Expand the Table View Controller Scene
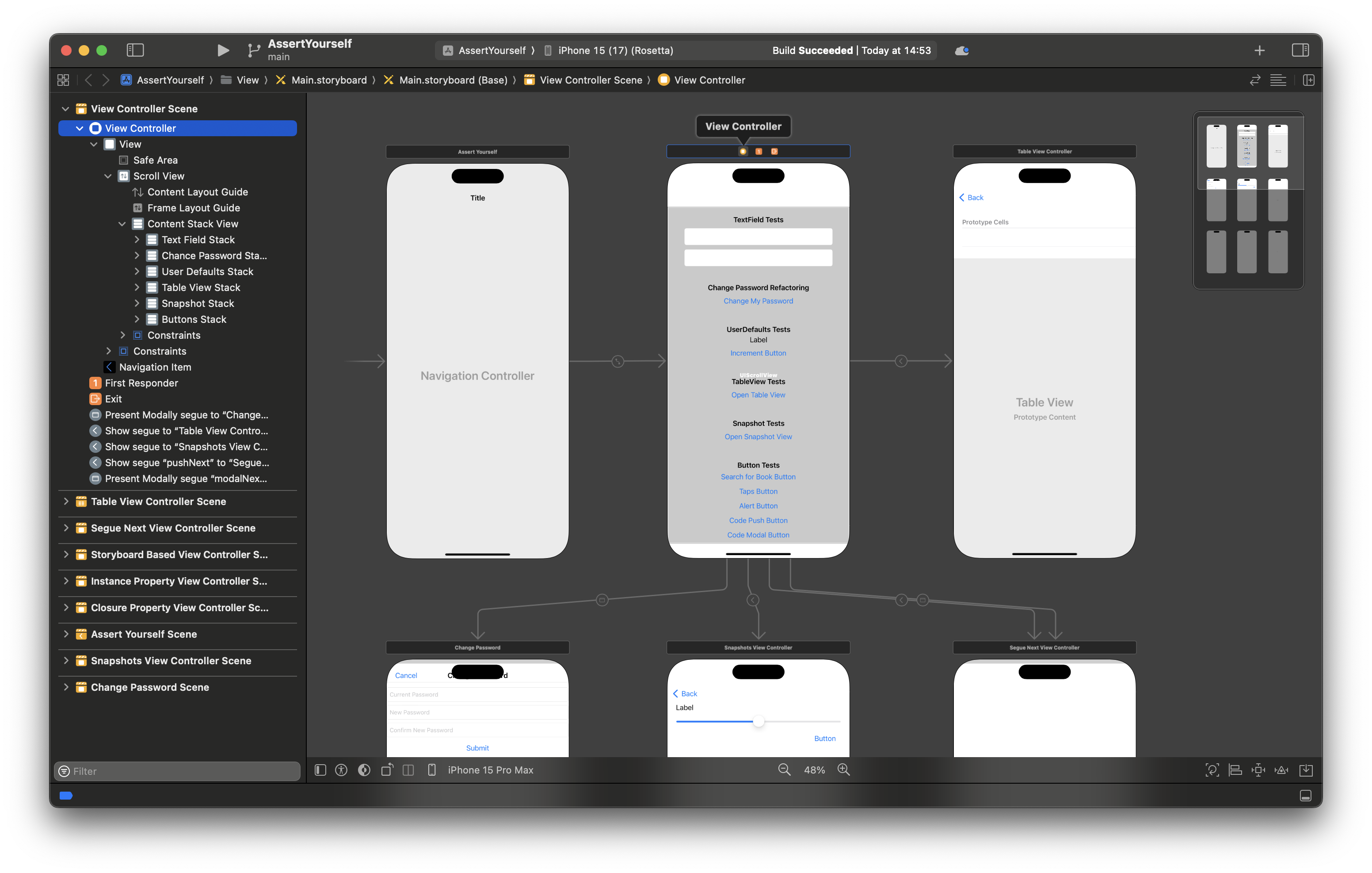Viewport: 1372px width, 873px height. pyautogui.click(x=66, y=501)
